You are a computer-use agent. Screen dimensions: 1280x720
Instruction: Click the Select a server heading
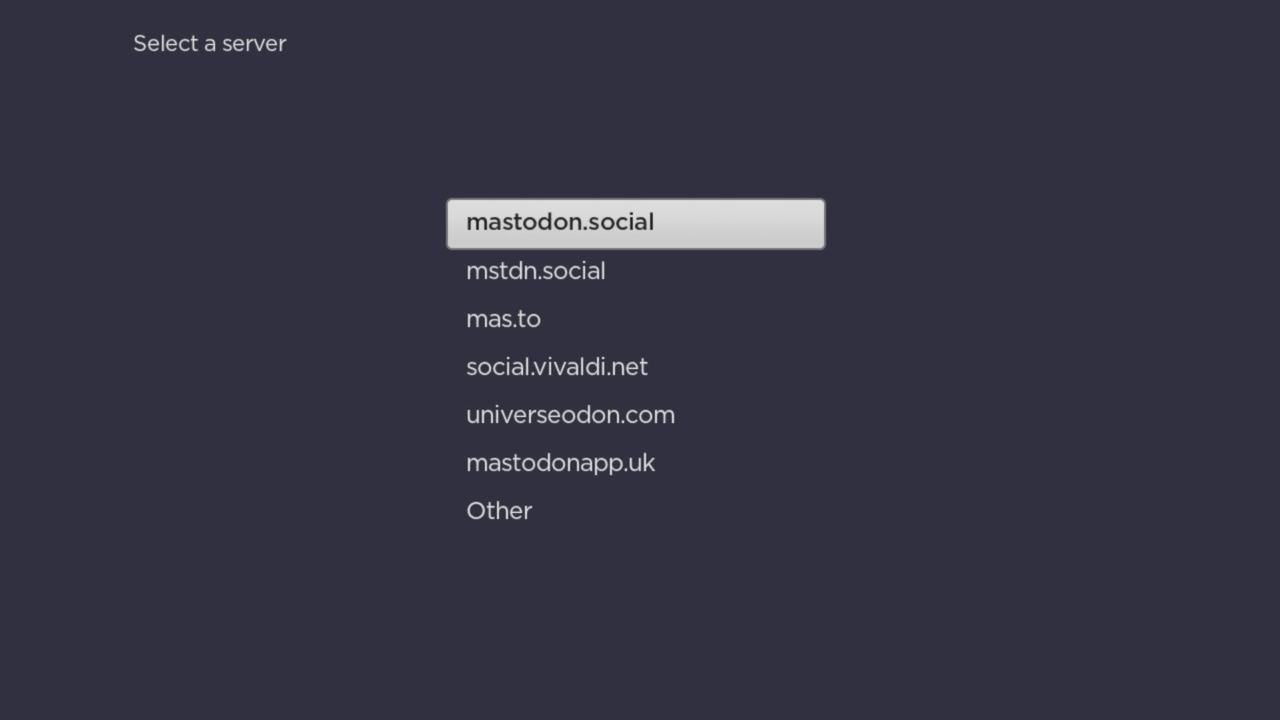pyautogui.click(x=209, y=43)
